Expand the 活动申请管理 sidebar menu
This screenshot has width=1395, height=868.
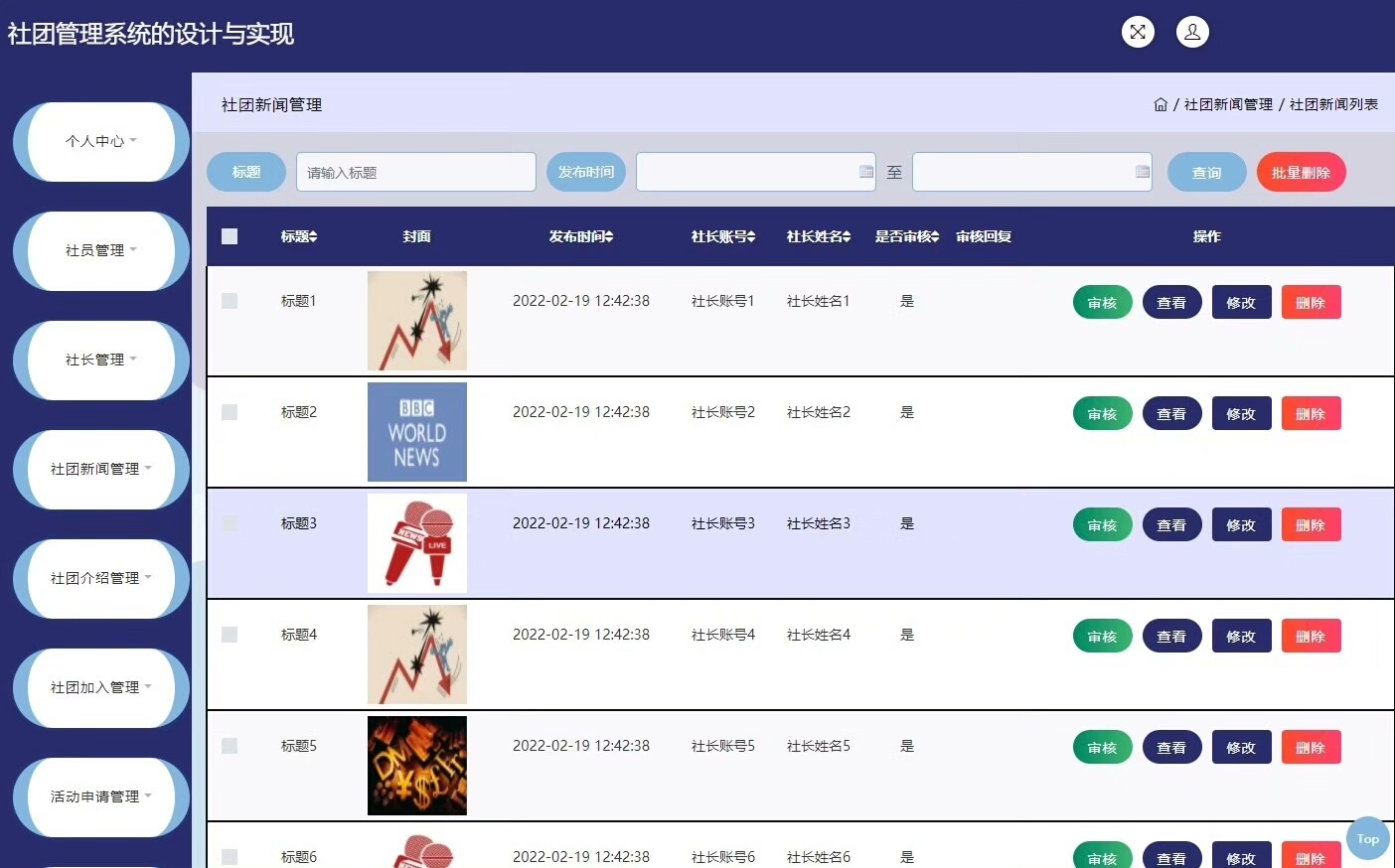point(101,797)
